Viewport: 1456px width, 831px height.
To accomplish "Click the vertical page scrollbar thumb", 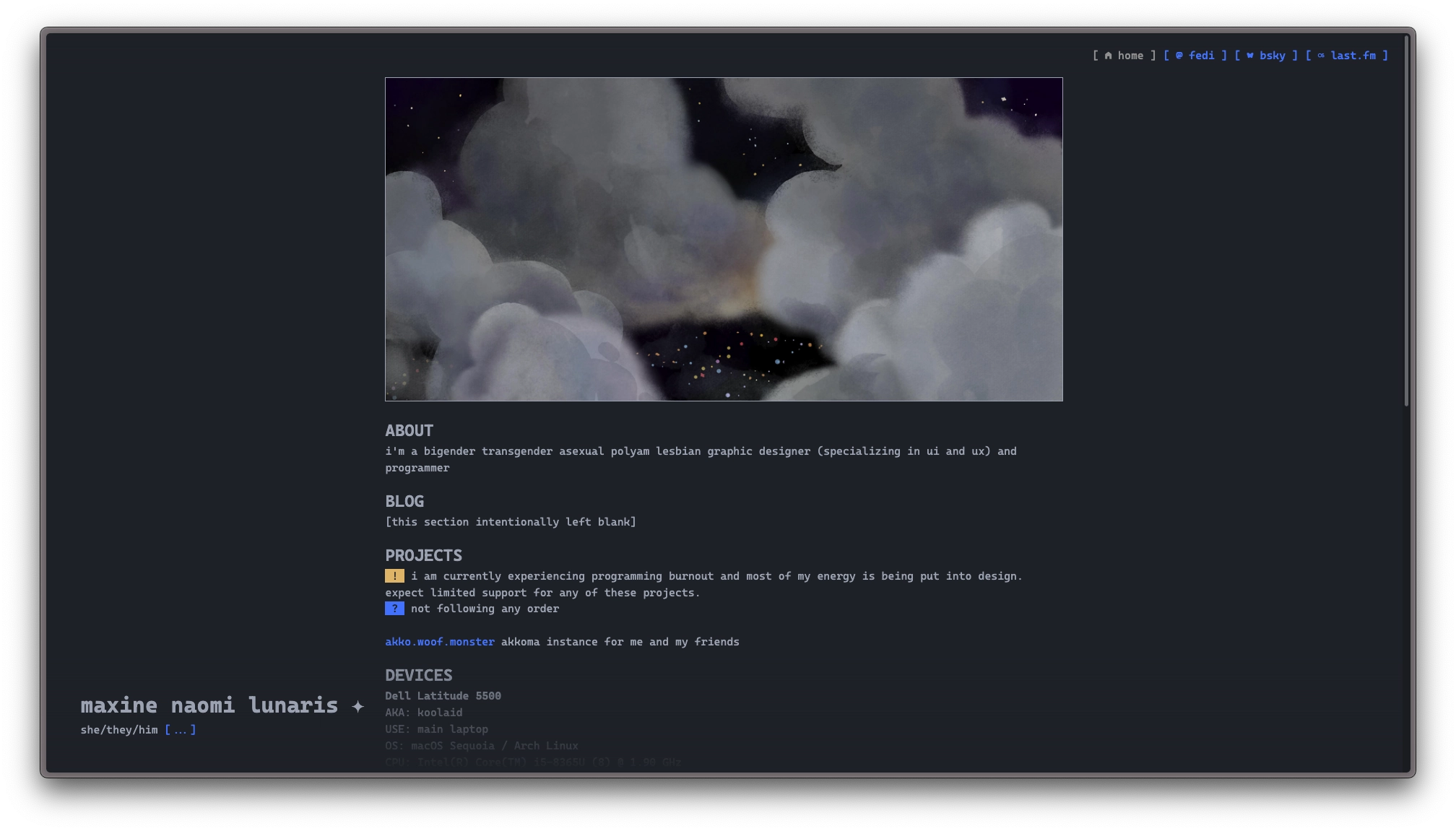I will point(1406,220).
